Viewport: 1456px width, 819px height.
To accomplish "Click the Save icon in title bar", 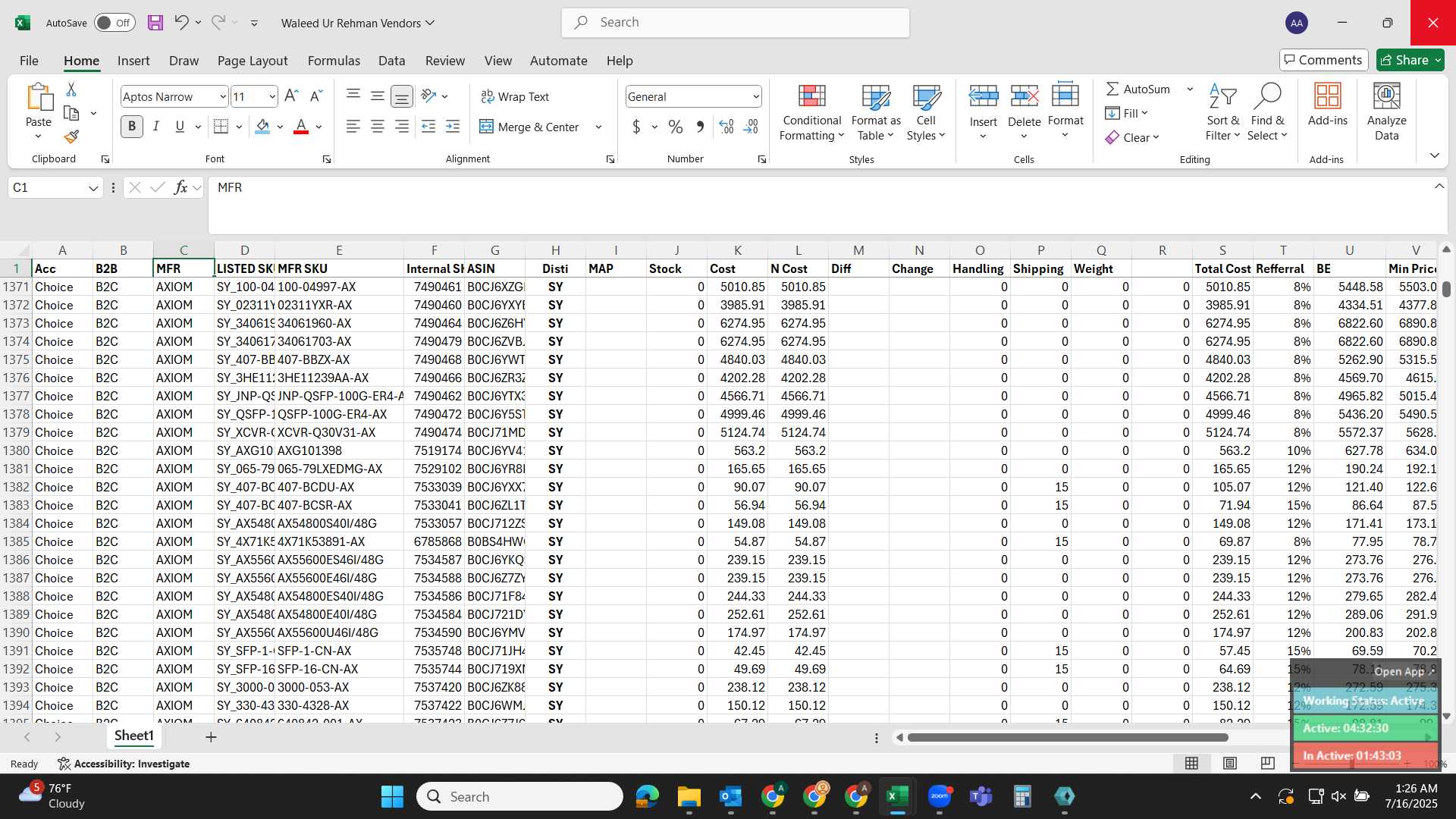I will pyautogui.click(x=155, y=23).
